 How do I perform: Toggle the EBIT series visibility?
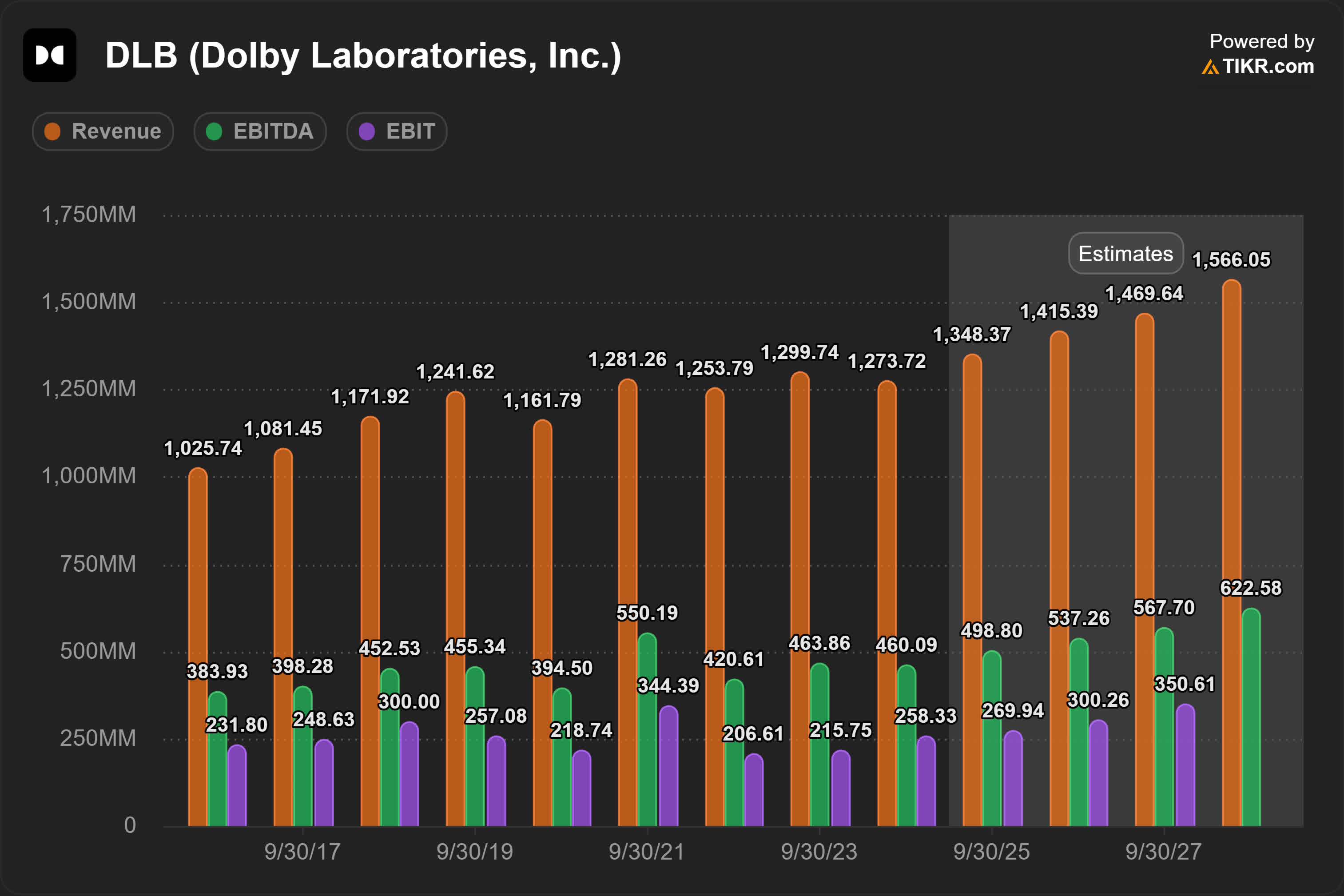coord(396,131)
